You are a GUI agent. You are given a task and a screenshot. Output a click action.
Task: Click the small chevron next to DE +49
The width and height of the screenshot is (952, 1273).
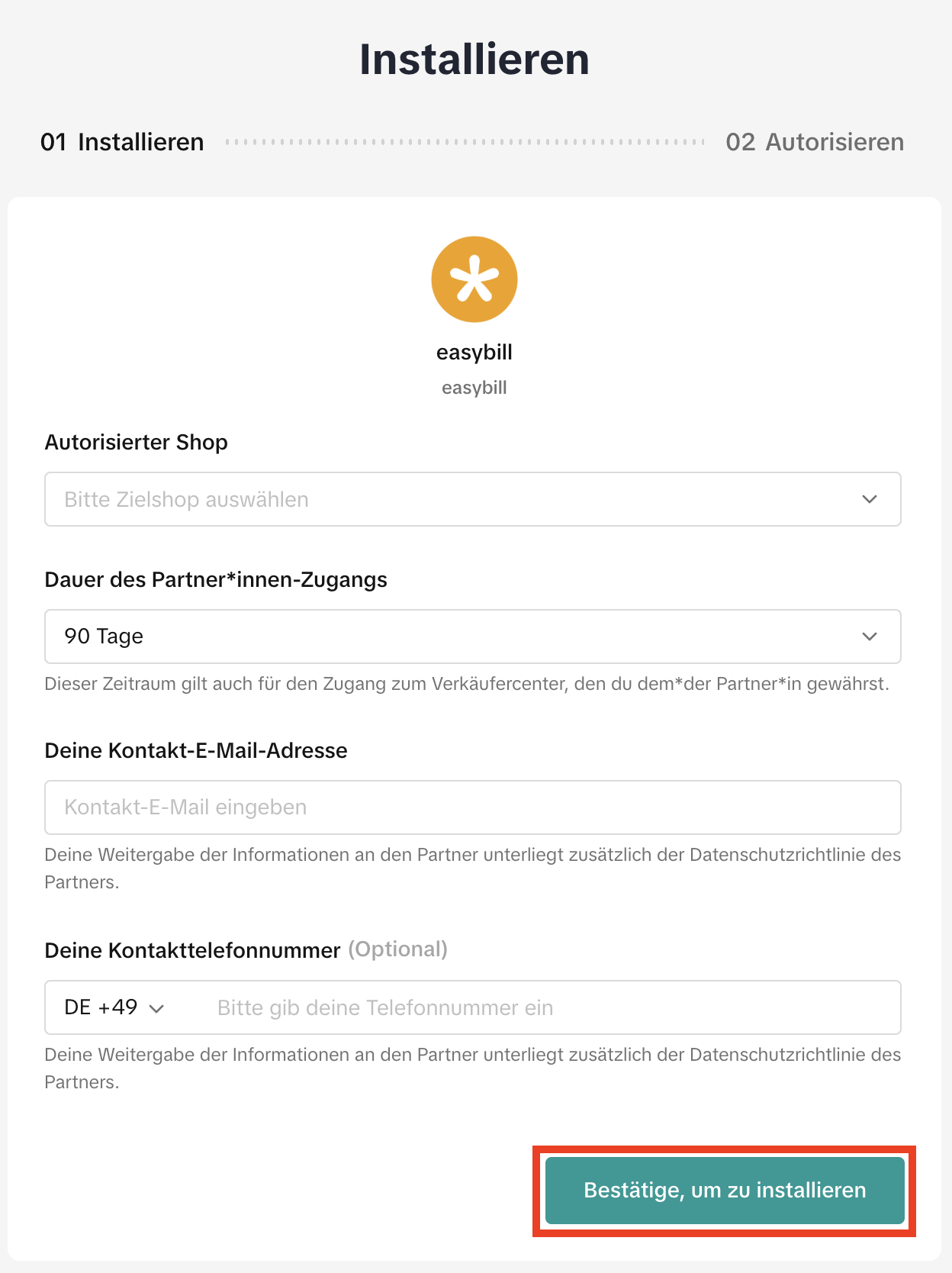coord(157,1008)
